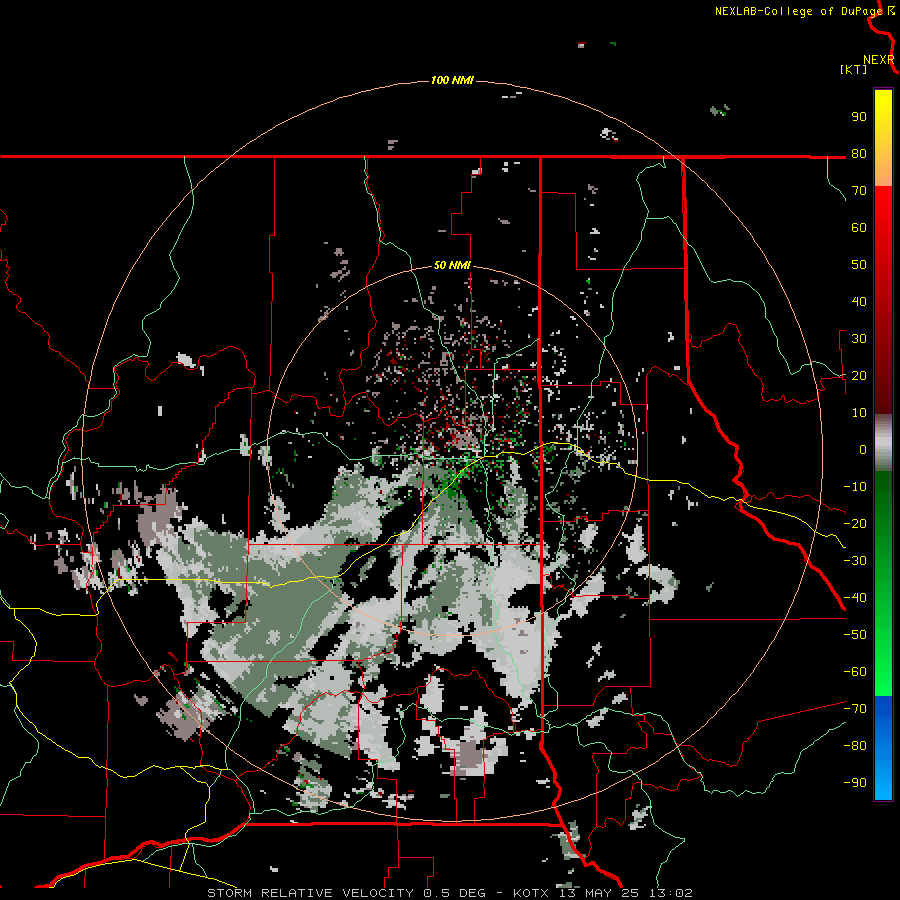The image size is (900, 900).
Task: Click the 50 value on the color scale
Action: [859, 265]
